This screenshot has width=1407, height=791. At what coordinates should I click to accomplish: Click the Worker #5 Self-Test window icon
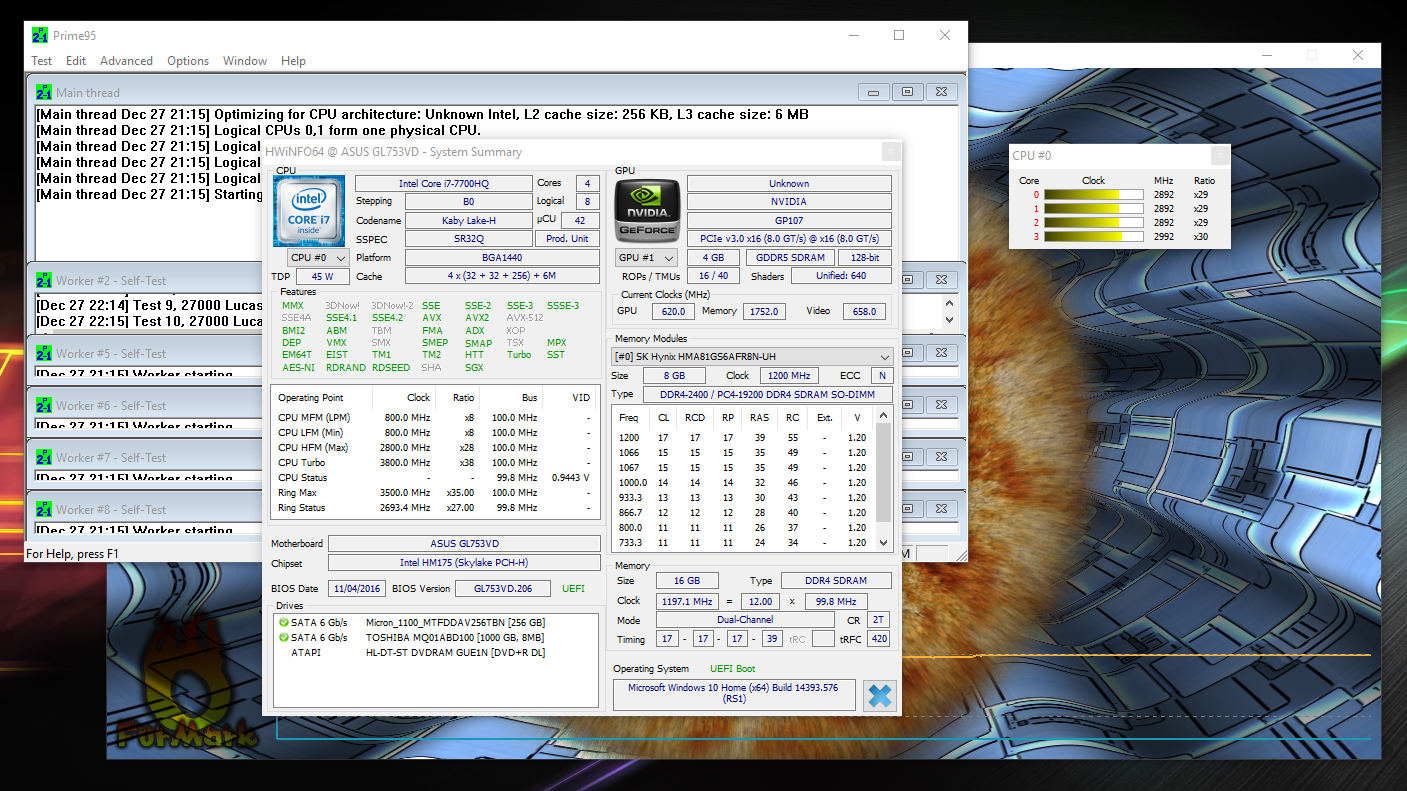(44, 354)
